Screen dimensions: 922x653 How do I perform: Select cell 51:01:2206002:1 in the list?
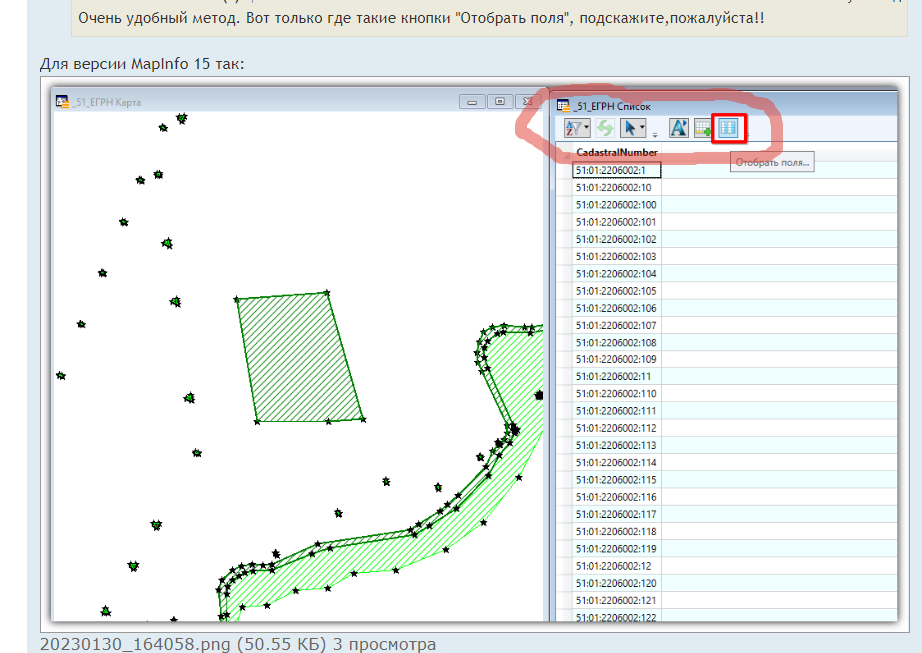[616, 171]
